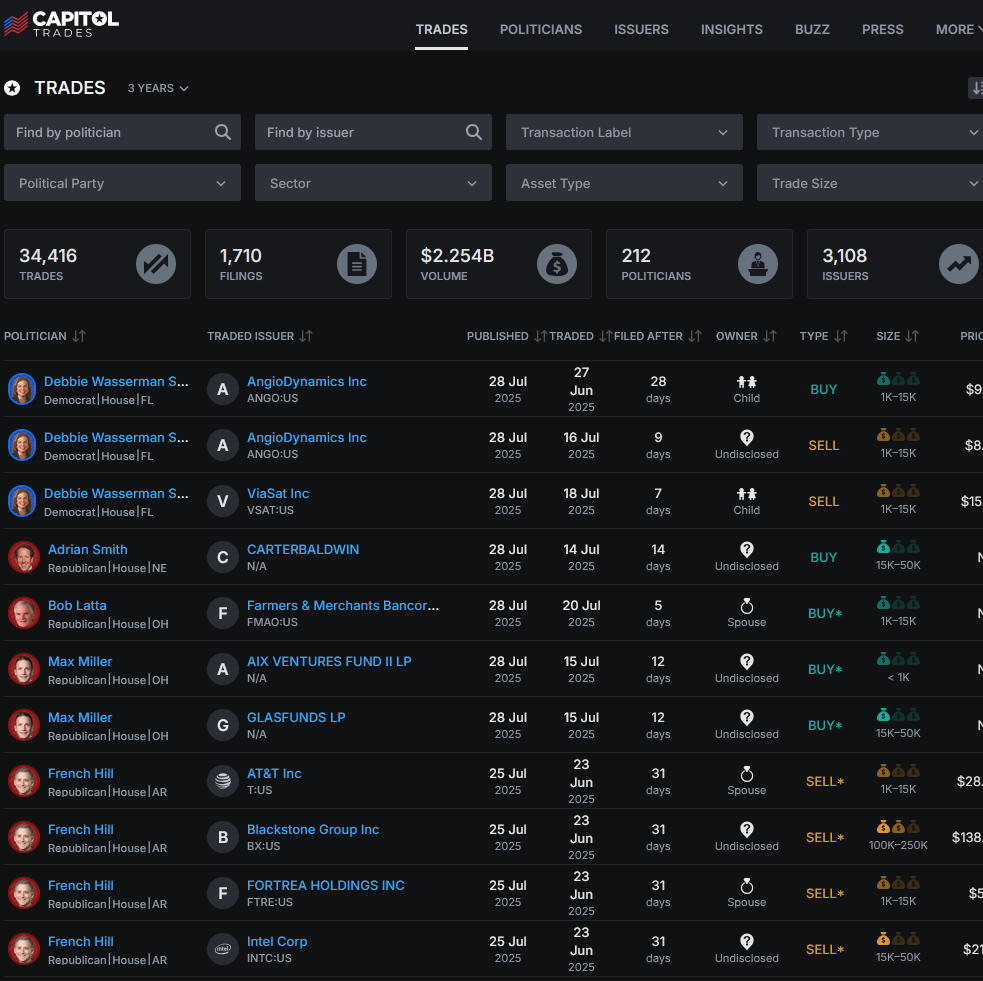The width and height of the screenshot is (983, 981).
Task: Open the PRESS tab
Action: pyautogui.click(x=882, y=29)
